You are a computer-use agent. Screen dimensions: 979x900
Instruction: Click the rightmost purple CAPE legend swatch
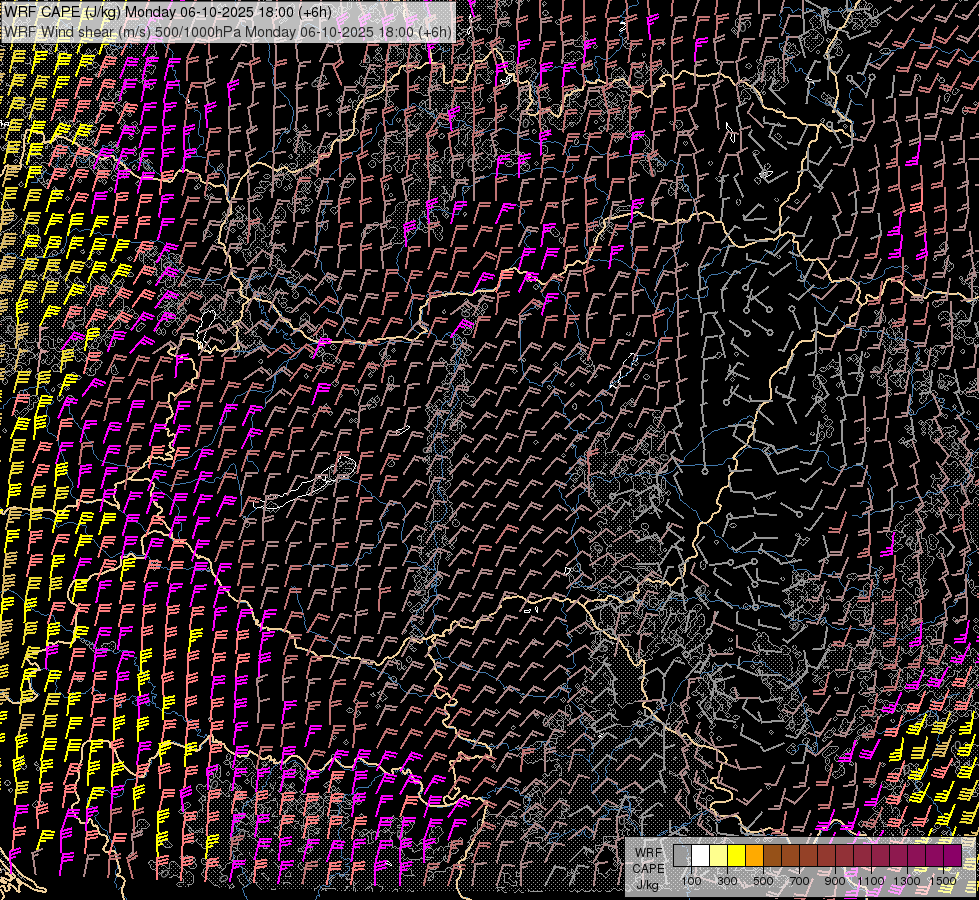[952, 856]
